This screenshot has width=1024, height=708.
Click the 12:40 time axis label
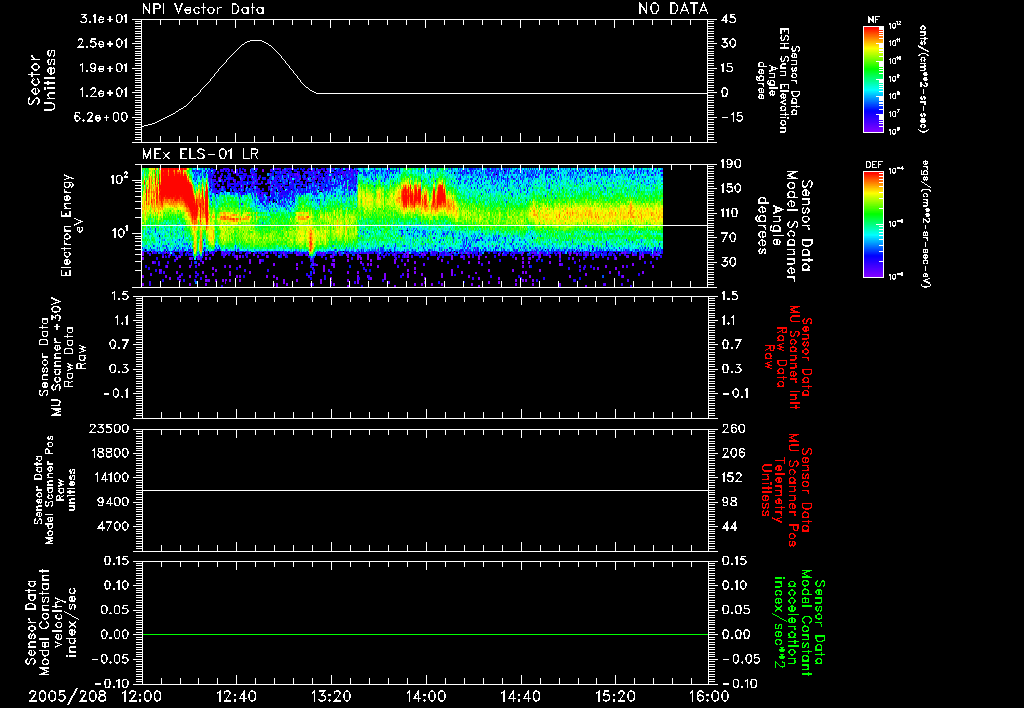pos(236,696)
